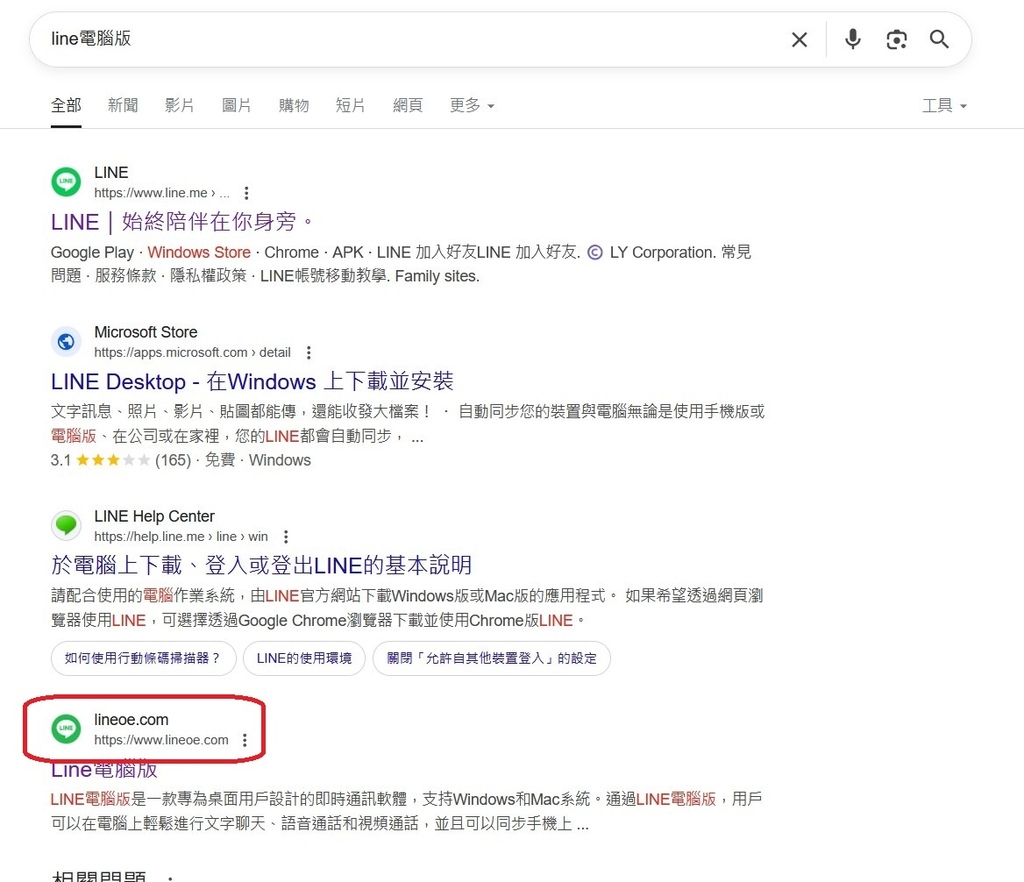Viewport: 1024px width, 882px height.
Task: Open the three-dot menu for the lineoe.com result
Action: (x=245, y=740)
